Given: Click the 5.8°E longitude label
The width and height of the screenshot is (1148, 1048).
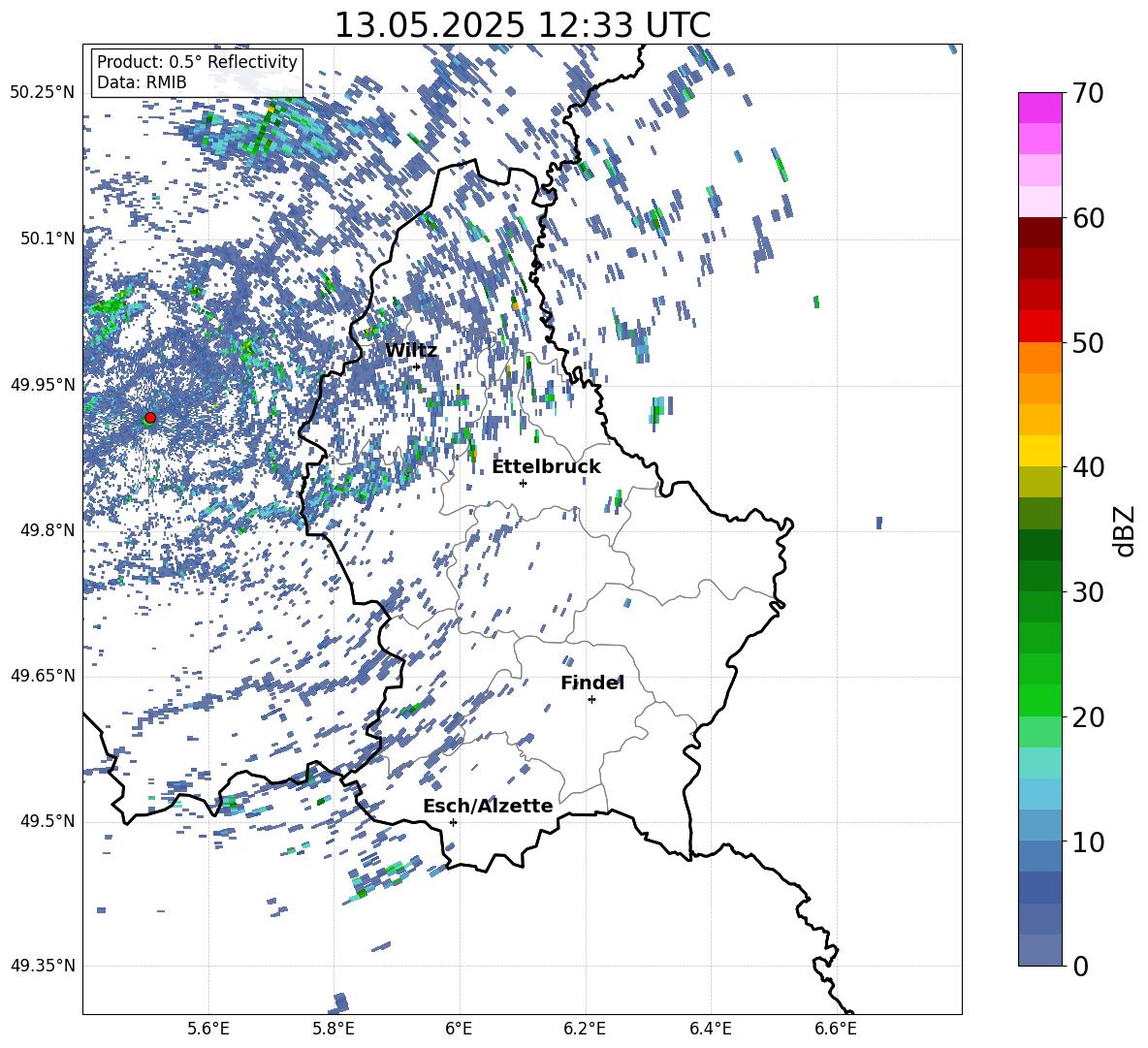Looking at the screenshot, I should click(334, 1029).
